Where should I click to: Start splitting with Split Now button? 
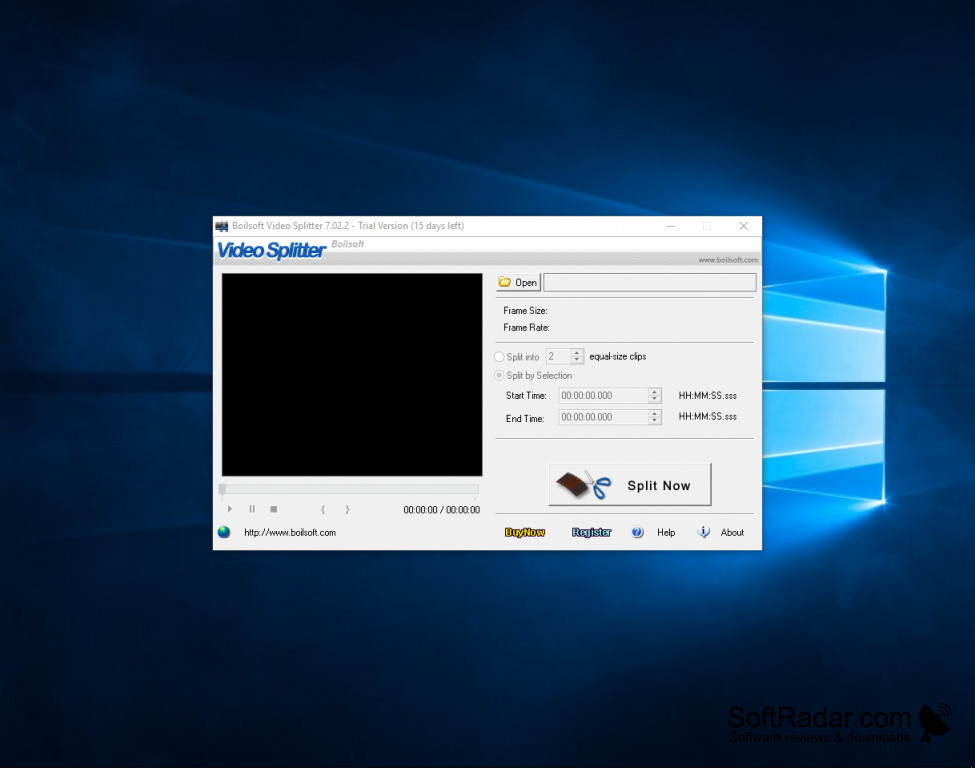click(630, 485)
